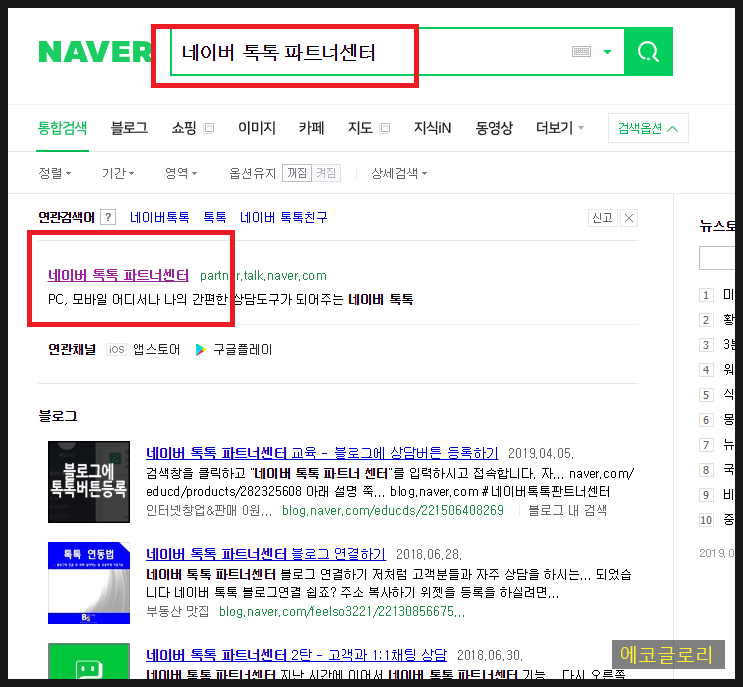Click 블로그 내 검색 link
743x687 pixels.
pos(567,510)
